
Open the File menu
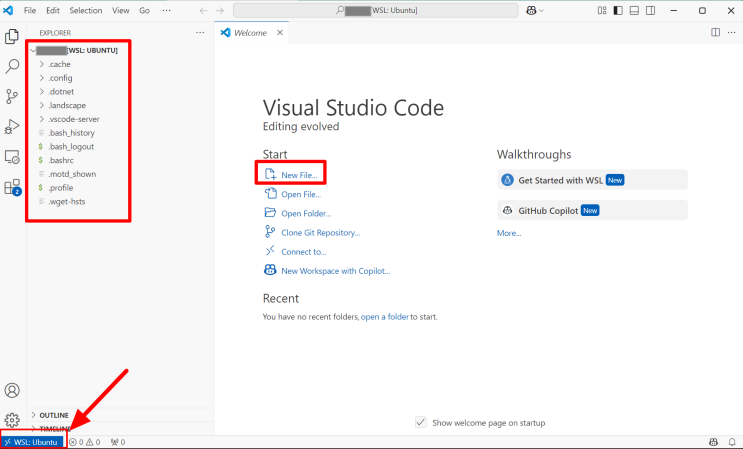pyautogui.click(x=30, y=10)
